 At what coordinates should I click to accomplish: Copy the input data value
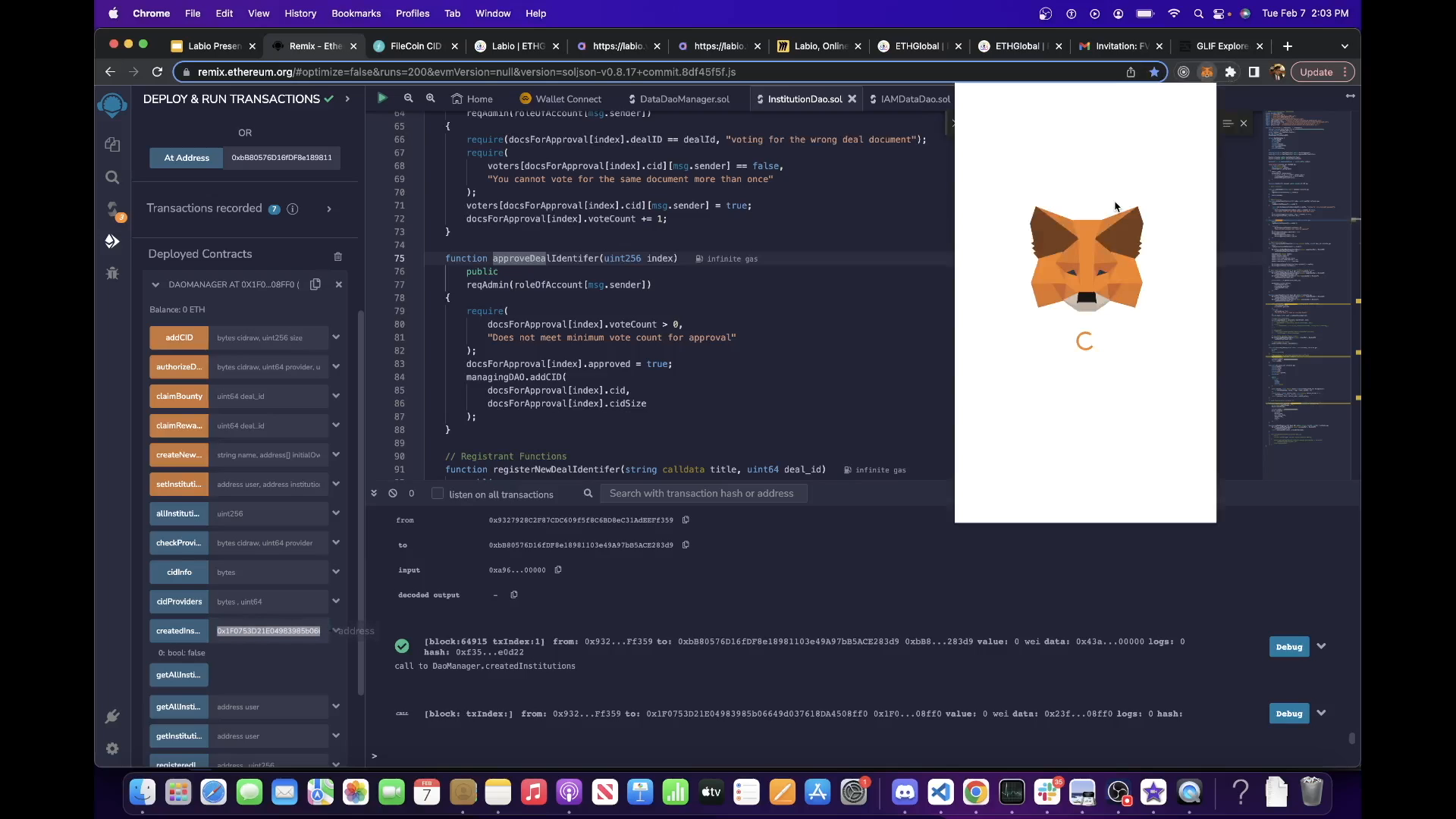pyautogui.click(x=558, y=570)
